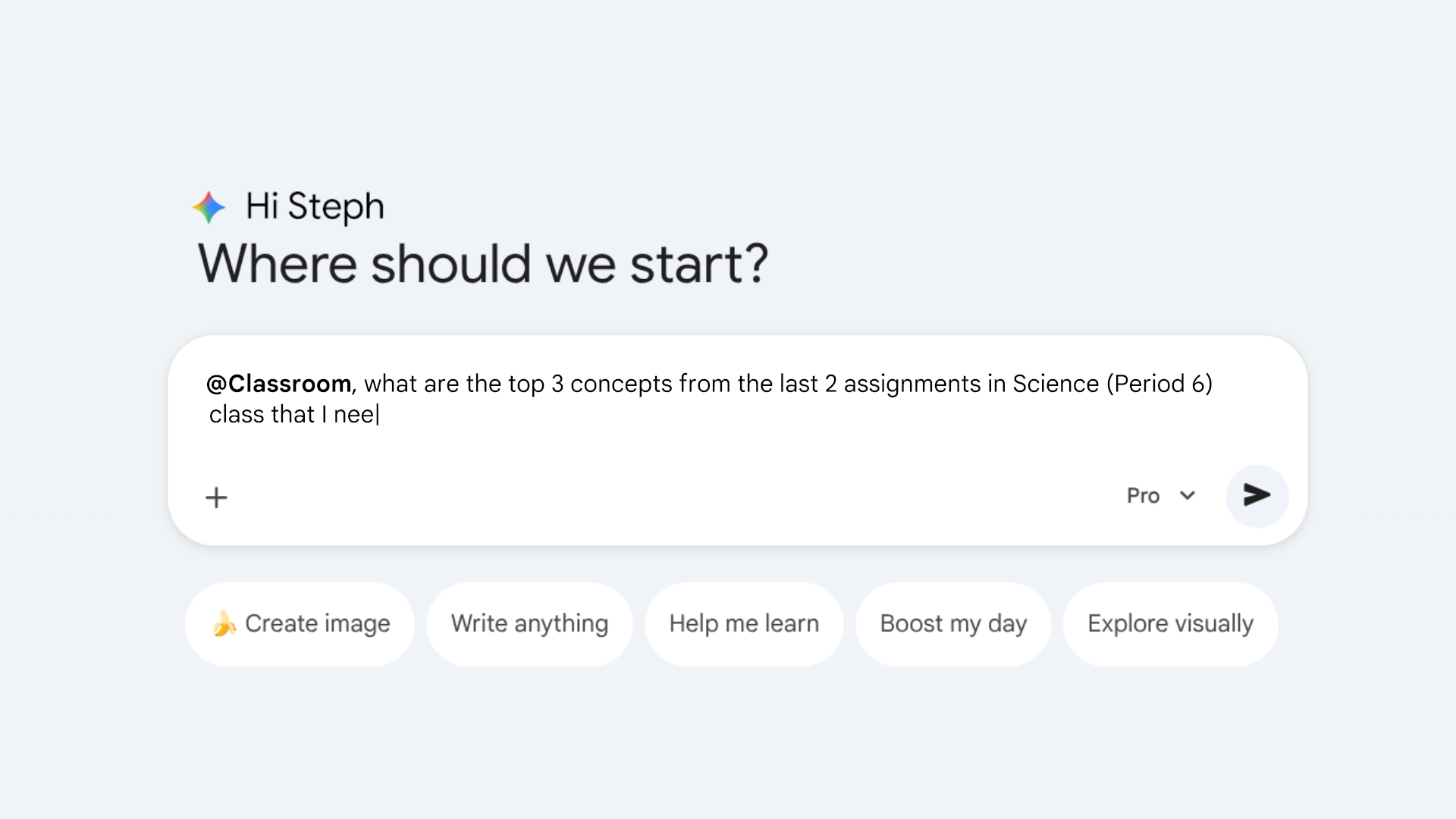Choose the Create image suggestion

[317, 624]
